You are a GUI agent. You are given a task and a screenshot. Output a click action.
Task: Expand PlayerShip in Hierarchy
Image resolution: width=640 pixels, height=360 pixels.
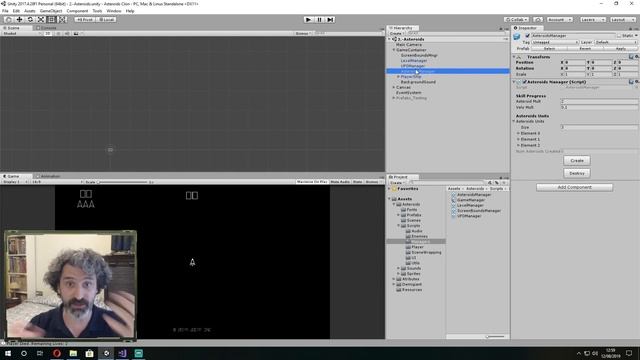tap(398, 77)
